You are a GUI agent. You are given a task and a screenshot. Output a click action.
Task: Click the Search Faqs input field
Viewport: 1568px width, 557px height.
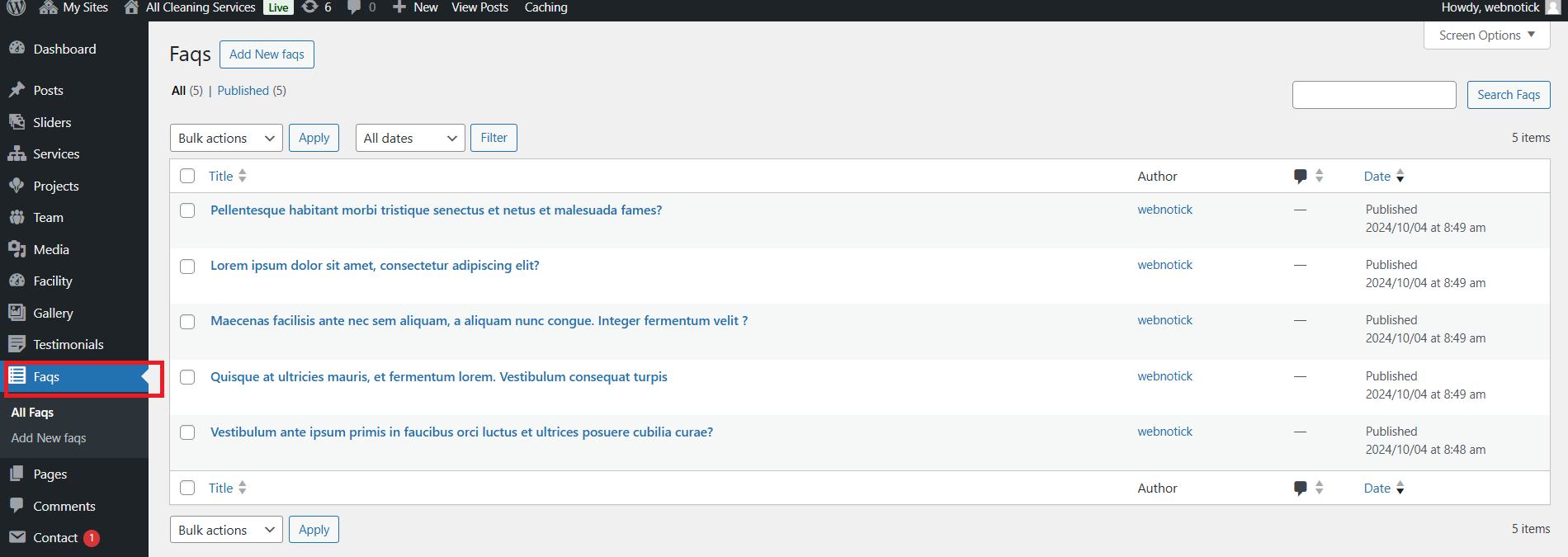pos(1373,95)
